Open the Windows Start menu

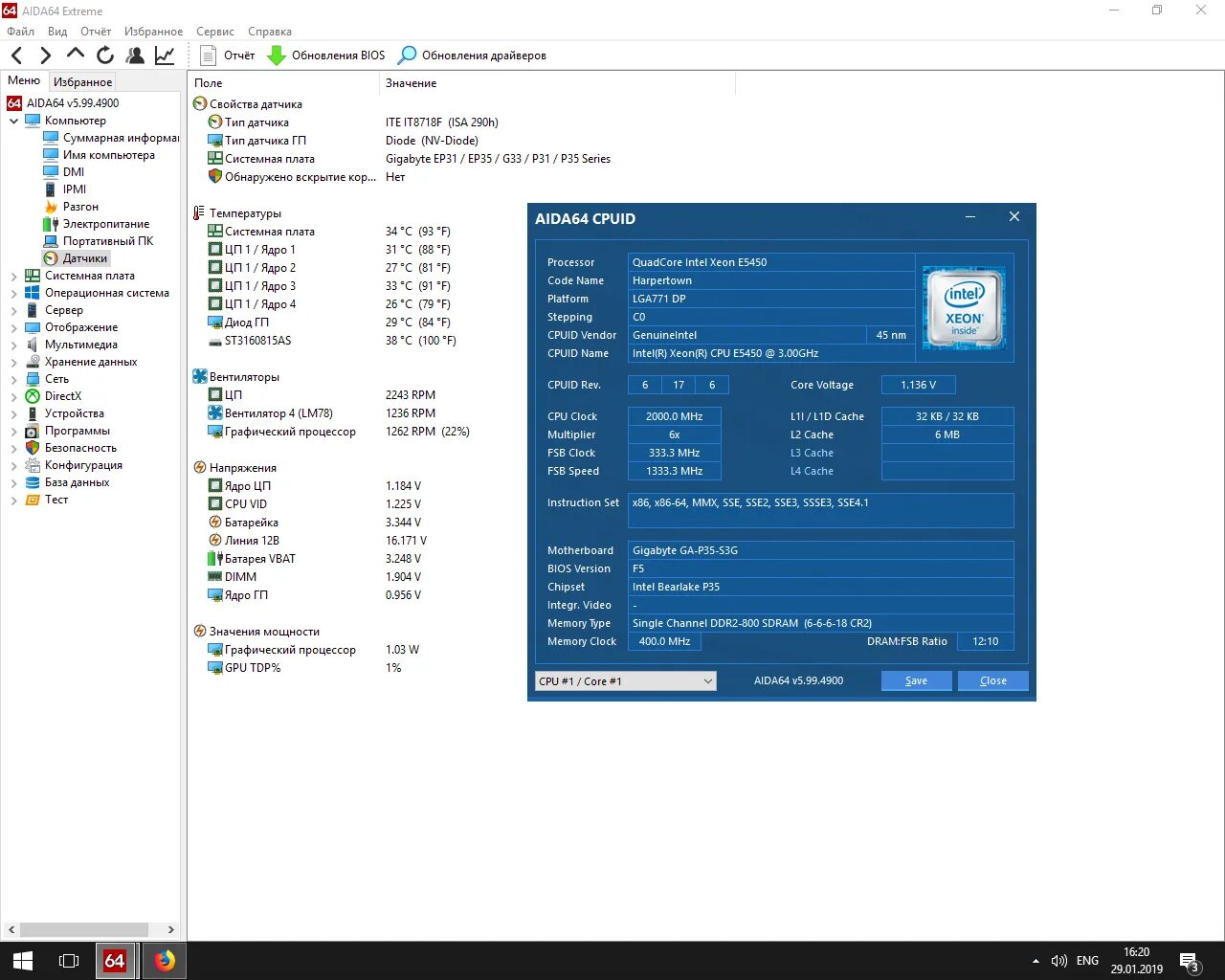(x=23, y=960)
